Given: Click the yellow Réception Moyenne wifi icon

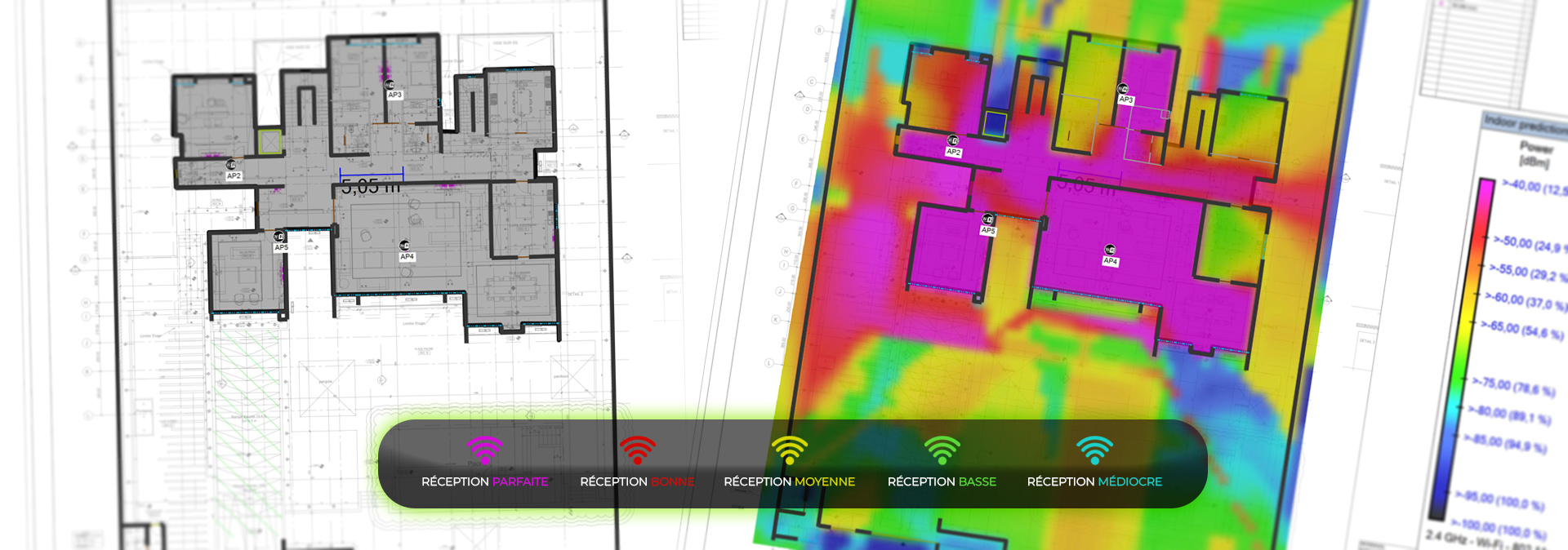Looking at the screenshot, I should coord(790,450).
